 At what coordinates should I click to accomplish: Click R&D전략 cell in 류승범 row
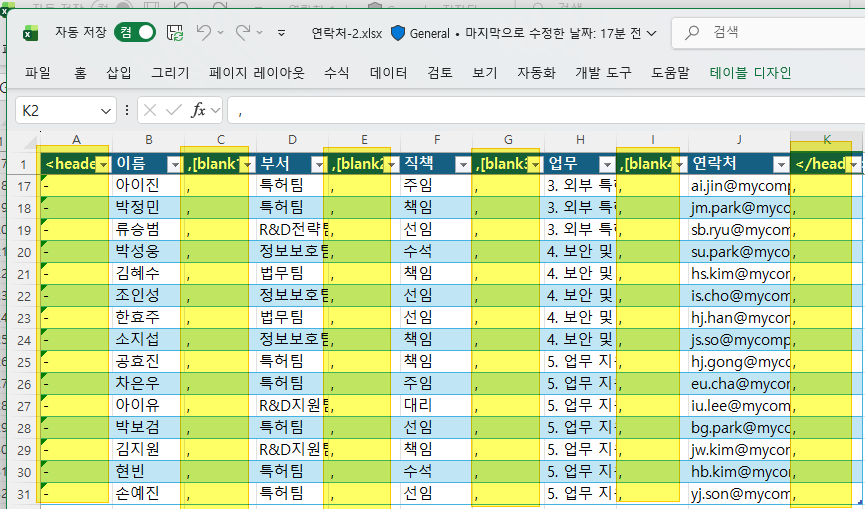click(292, 230)
